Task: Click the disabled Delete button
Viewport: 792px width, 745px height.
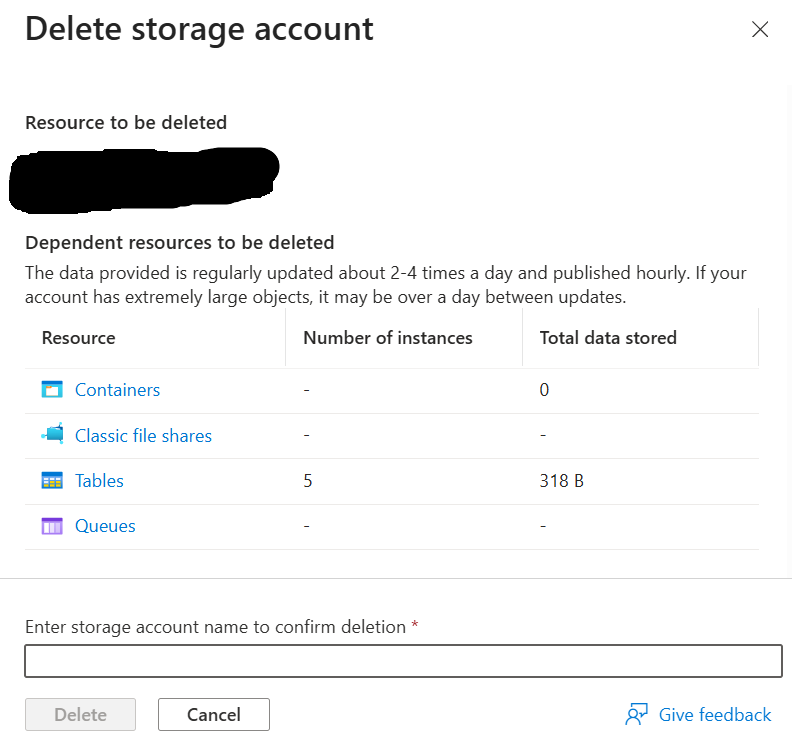Action: click(x=80, y=715)
